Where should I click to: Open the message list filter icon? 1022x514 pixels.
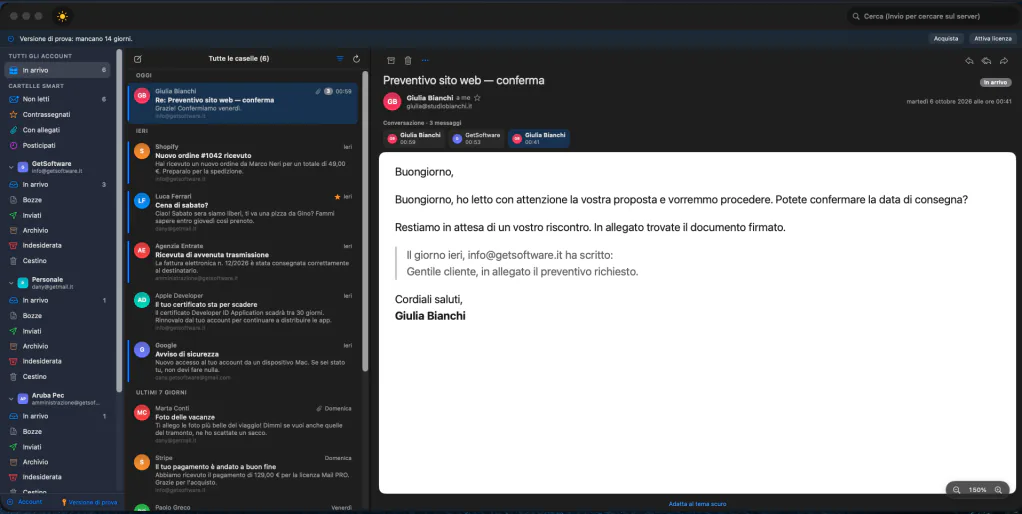coord(340,59)
